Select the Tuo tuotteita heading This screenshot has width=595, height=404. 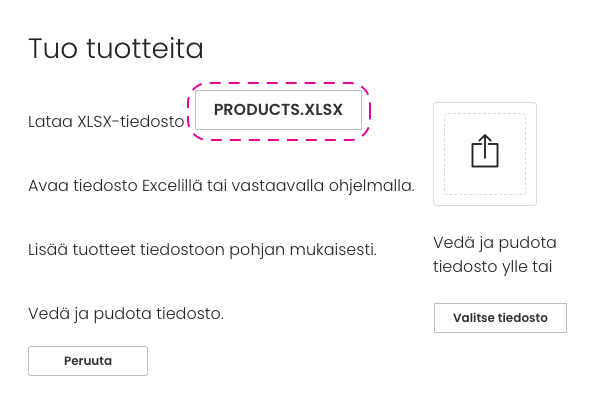click(116, 49)
